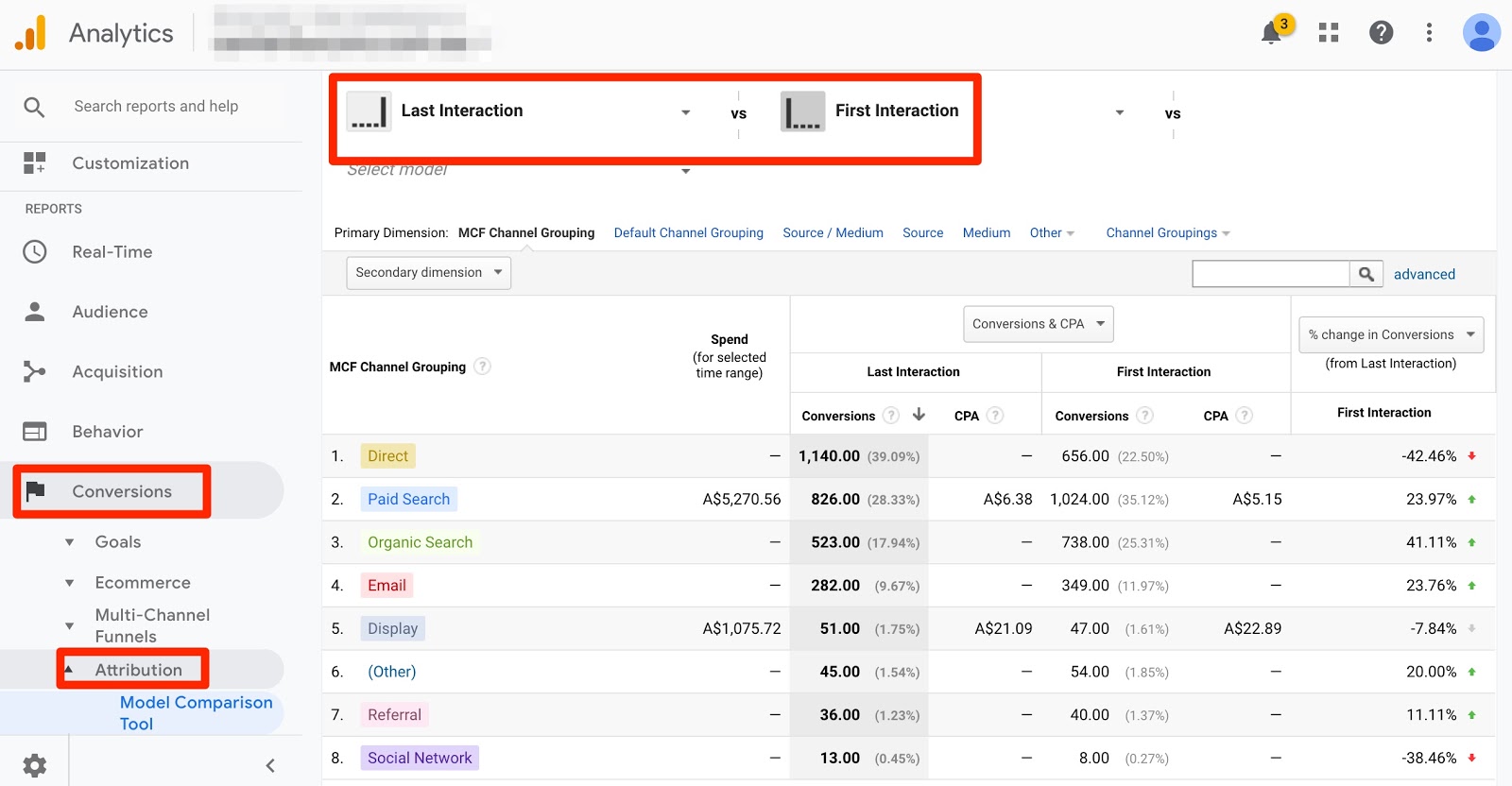Screen dimensions: 1512x786
Task: Click help icon next to Last Interaction CPA
Action: pyautogui.click(x=994, y=416)
